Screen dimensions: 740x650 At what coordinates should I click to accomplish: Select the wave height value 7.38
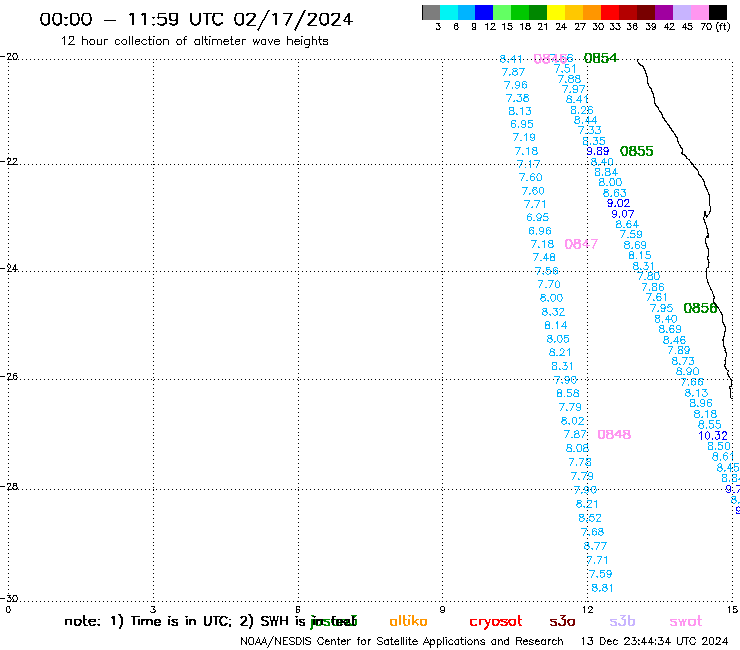tap(518, 98)
